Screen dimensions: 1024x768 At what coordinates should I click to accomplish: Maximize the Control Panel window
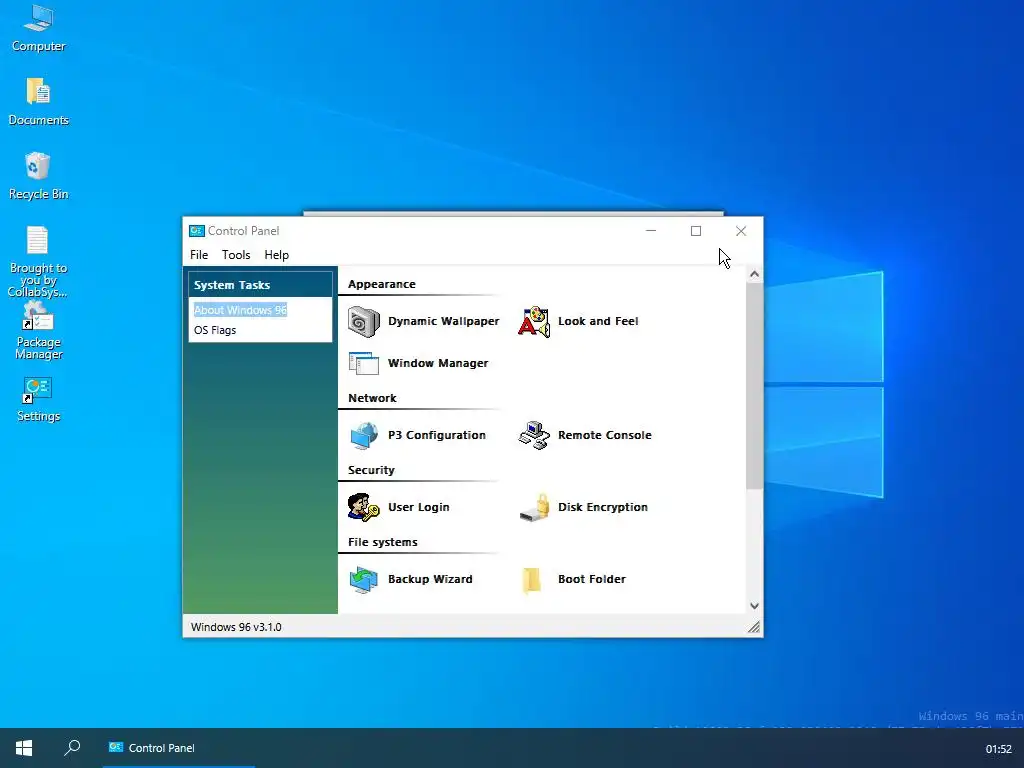point(696,231)
